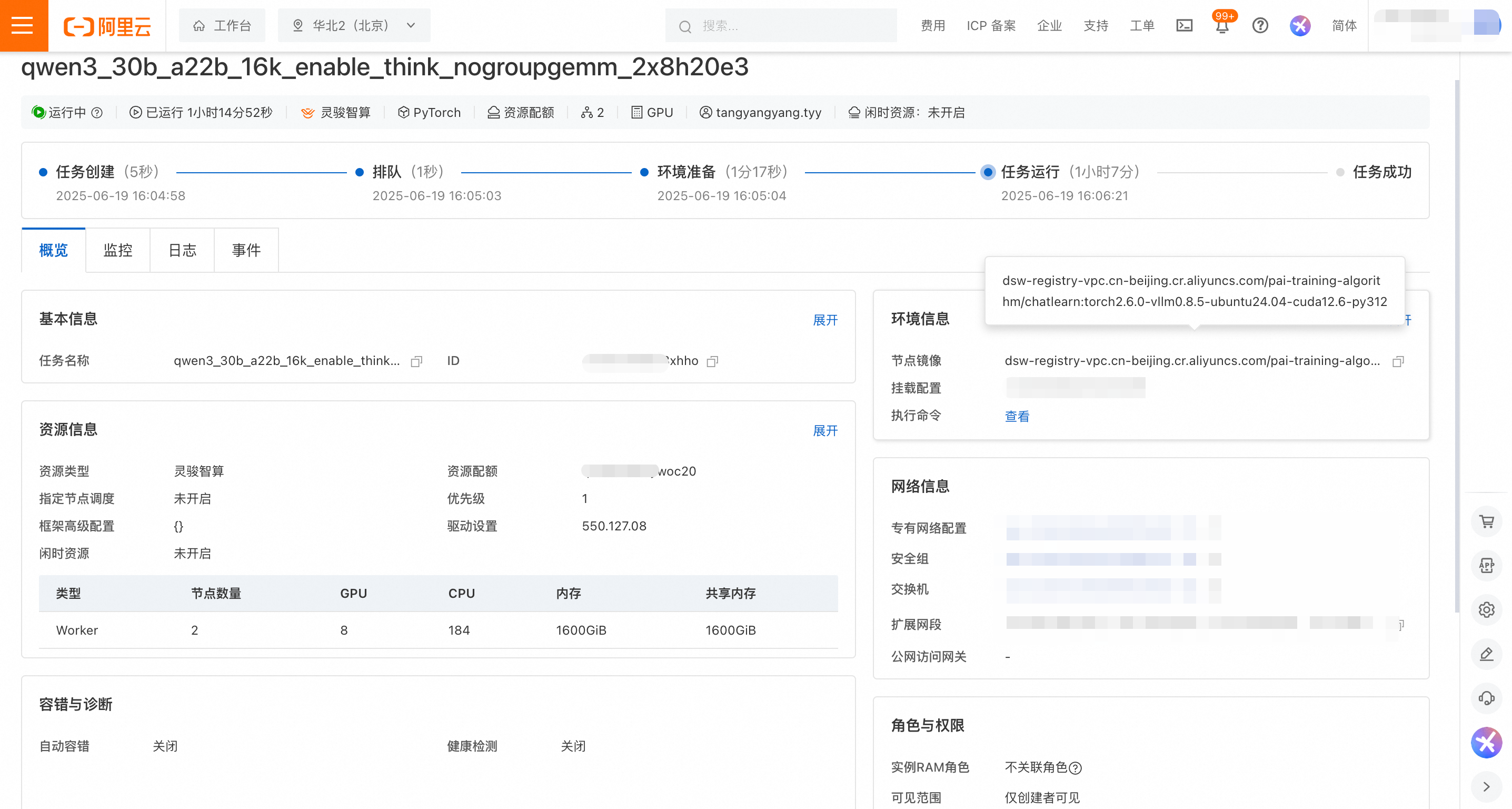Click the 任务成功 stage marker

(1340, 172)
